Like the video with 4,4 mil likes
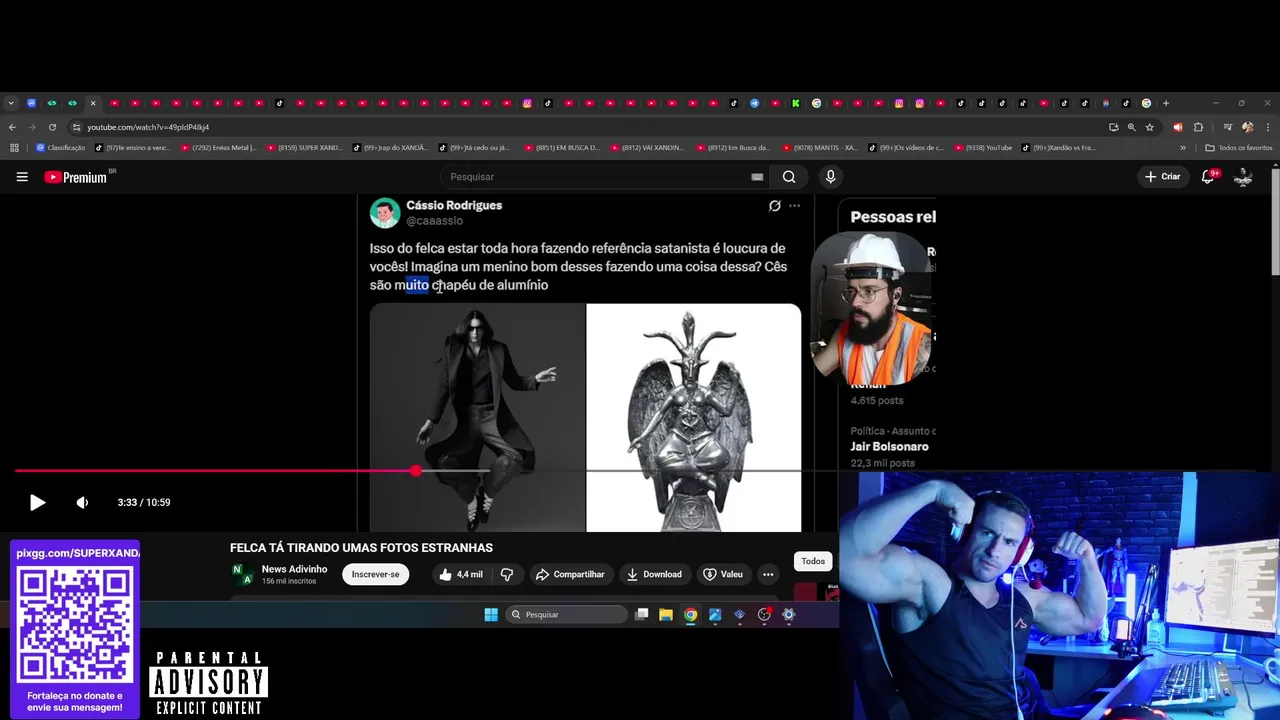 [x=460, y=574]
